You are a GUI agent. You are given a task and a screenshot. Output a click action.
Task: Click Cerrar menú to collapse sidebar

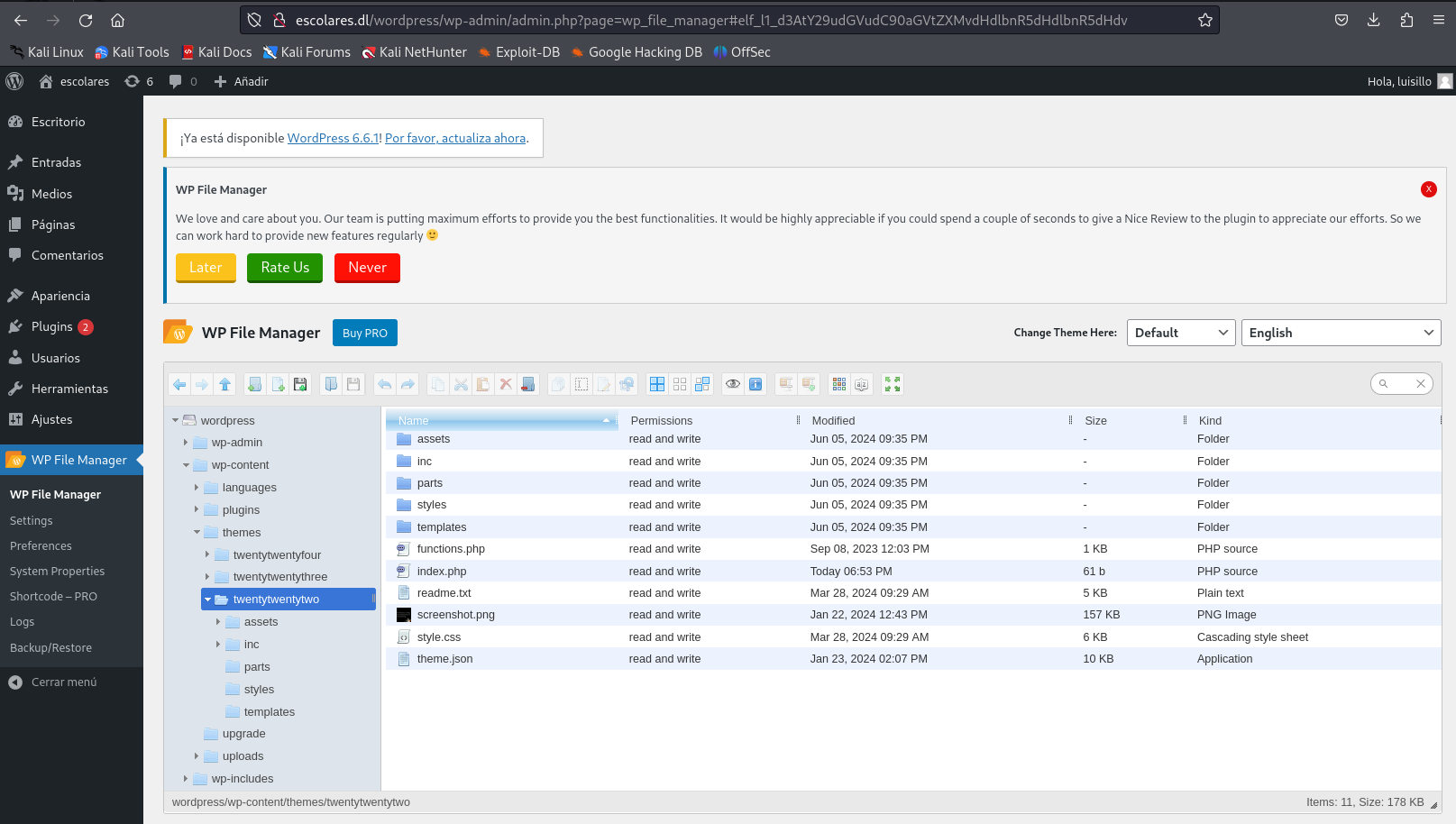click(63, 682)
